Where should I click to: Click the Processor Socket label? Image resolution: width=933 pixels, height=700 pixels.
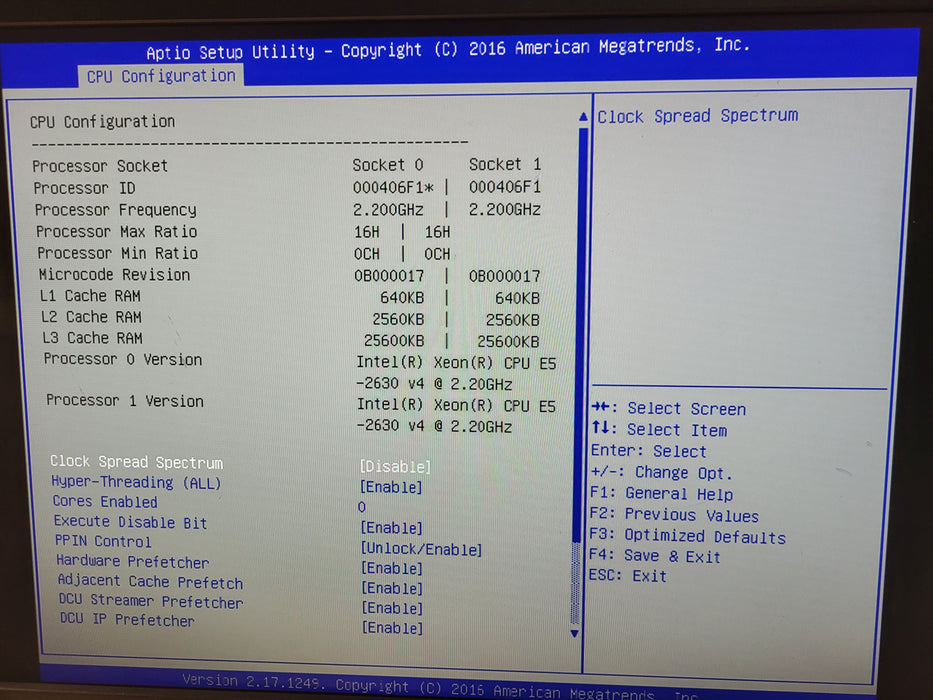(100, 166)
